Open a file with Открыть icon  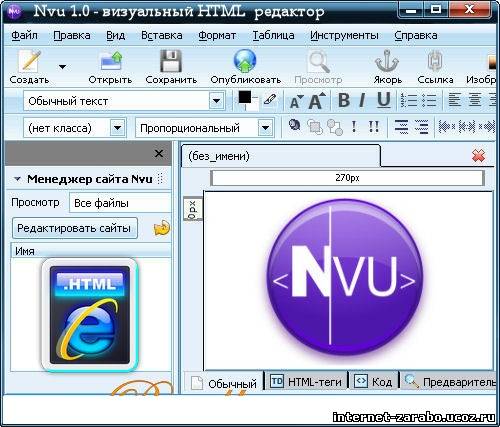pyautogui.click(x=111, y=61)
